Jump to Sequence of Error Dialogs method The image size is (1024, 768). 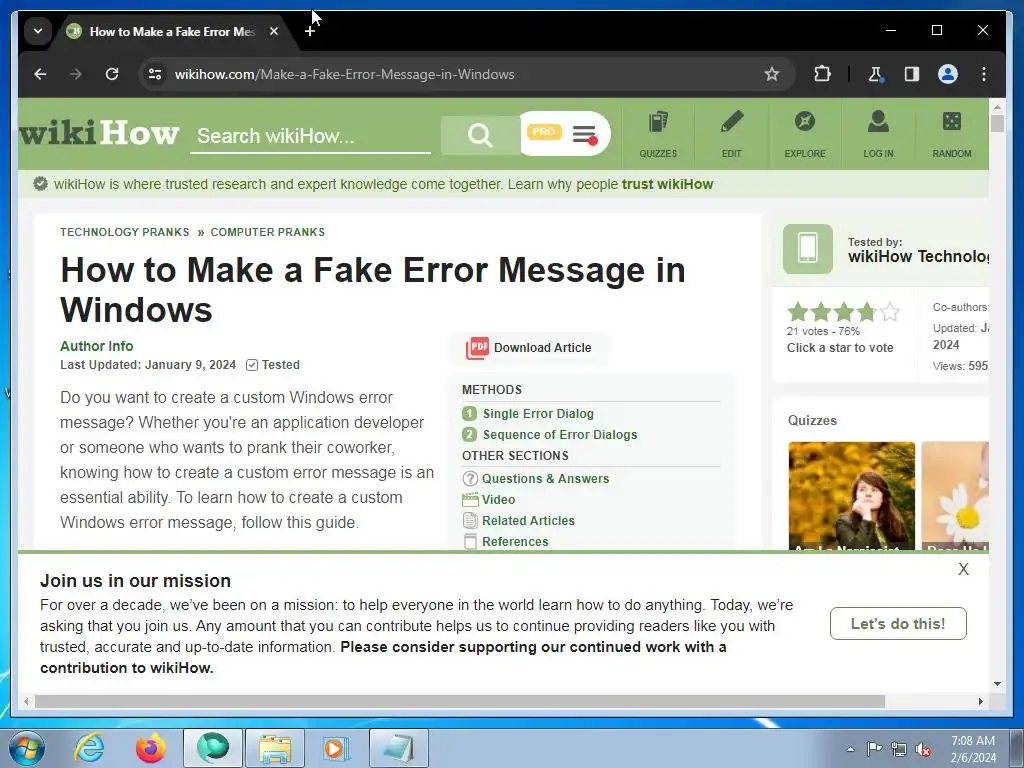(x=560, y=434)
